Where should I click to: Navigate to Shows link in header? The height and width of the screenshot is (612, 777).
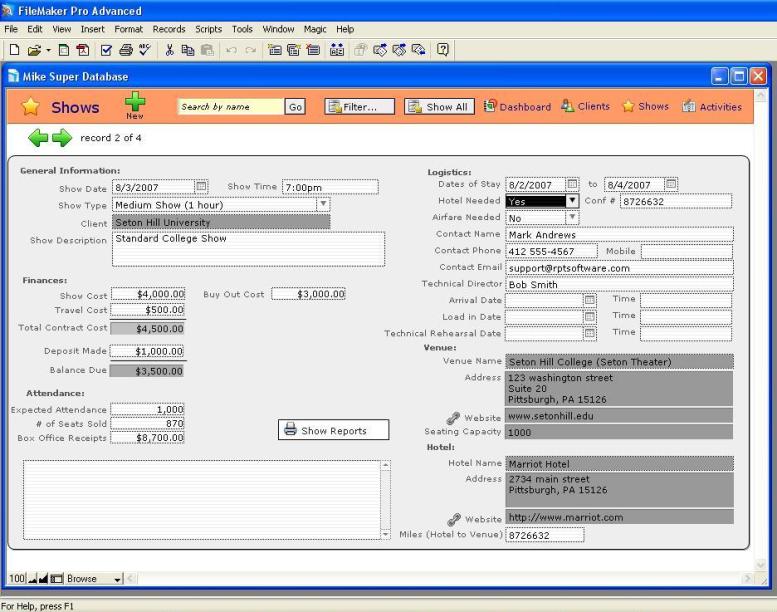click(x=646, y=107)
